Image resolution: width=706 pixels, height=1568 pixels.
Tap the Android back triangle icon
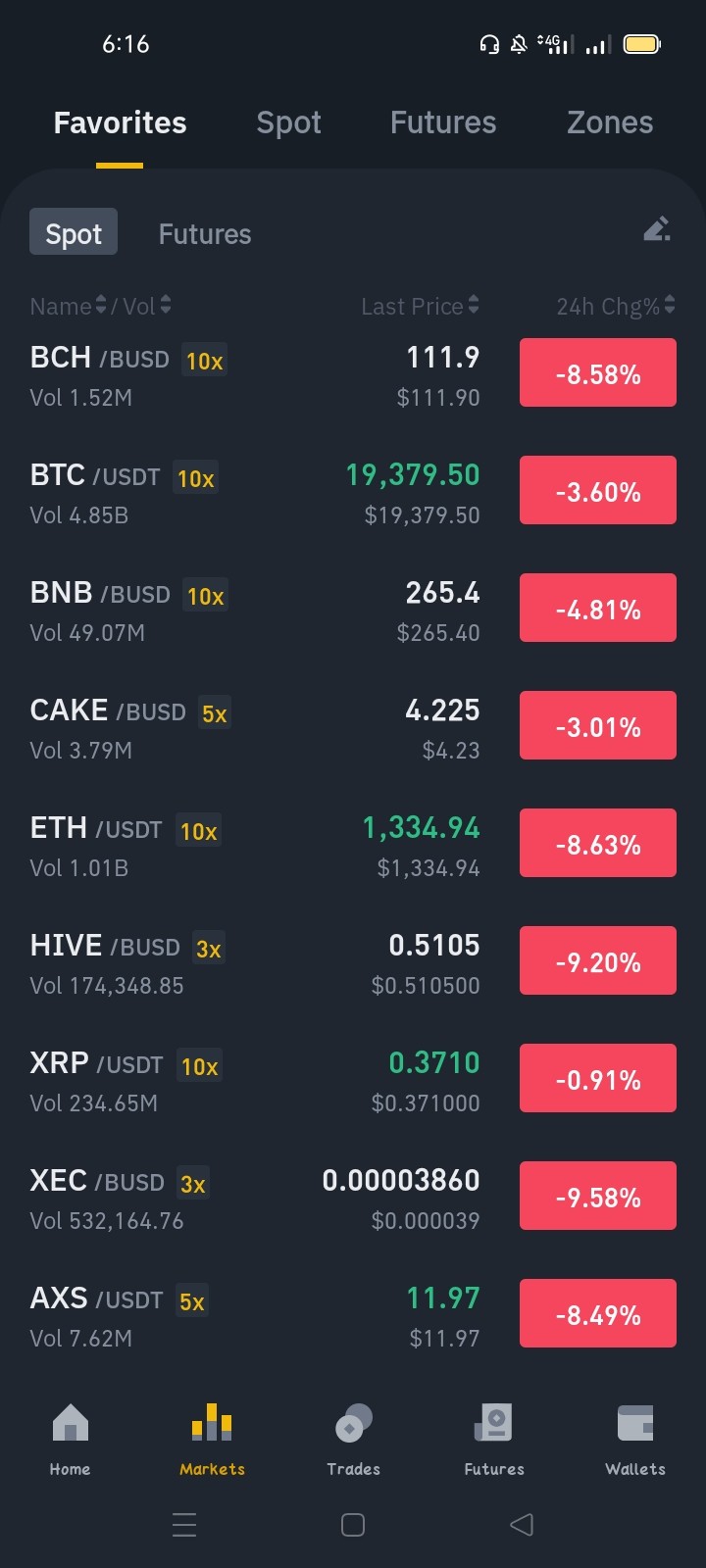[522, 1524]
